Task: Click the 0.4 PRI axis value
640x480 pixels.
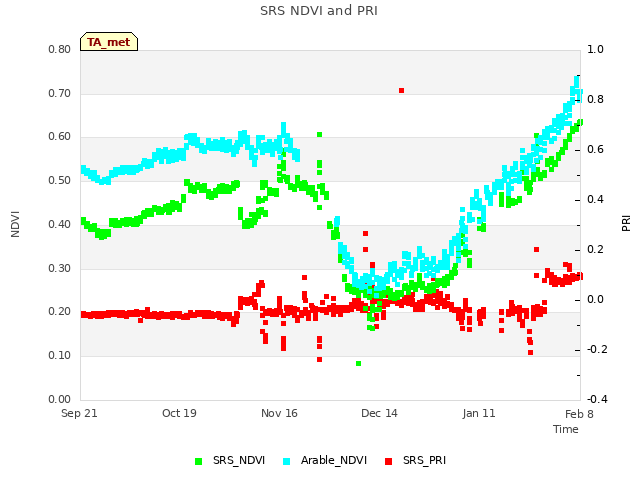Action: pyautogui.click(x=595, y=200)
